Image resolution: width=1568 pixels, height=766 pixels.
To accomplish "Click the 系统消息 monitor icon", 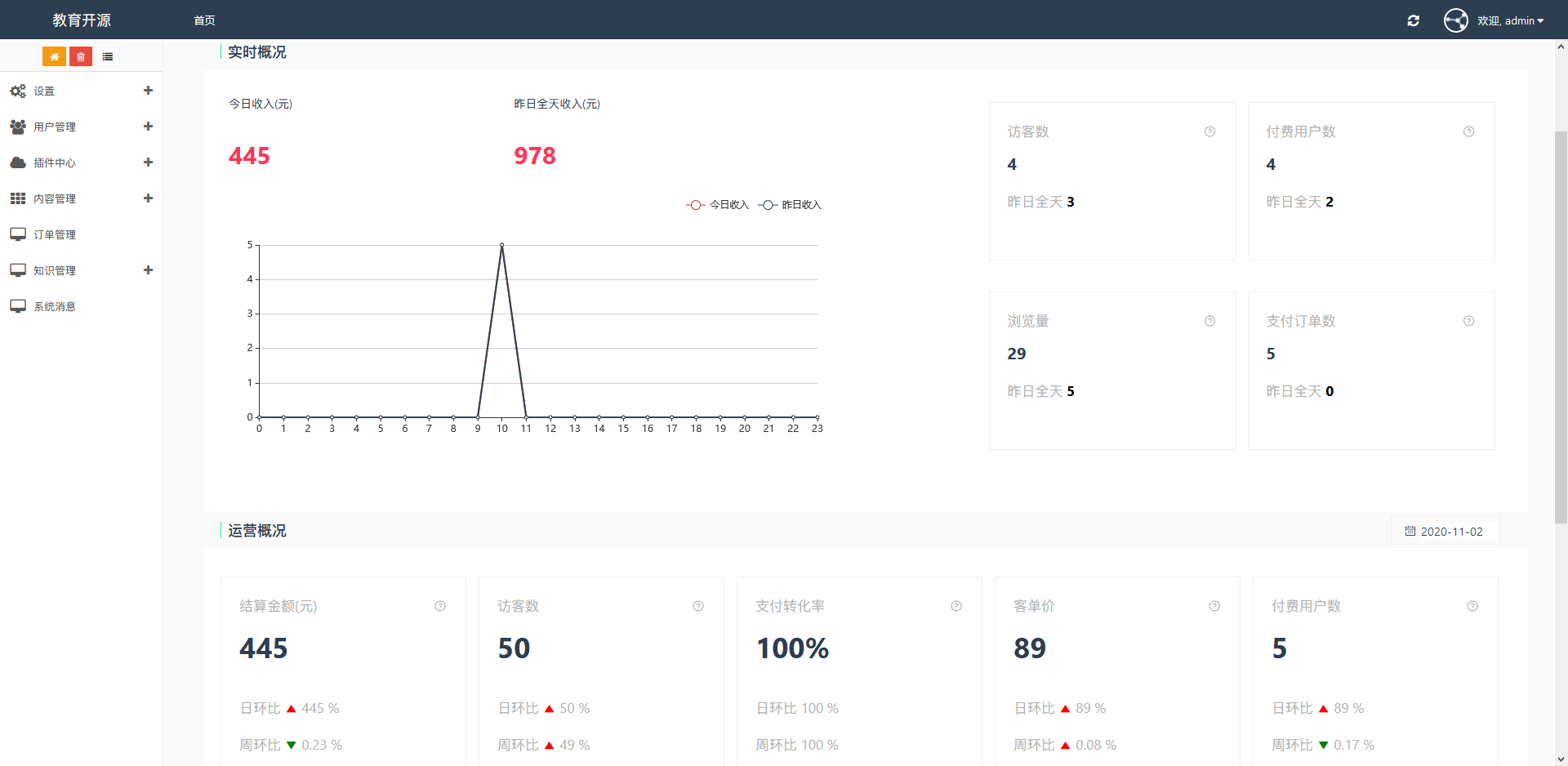I will 18,306.
